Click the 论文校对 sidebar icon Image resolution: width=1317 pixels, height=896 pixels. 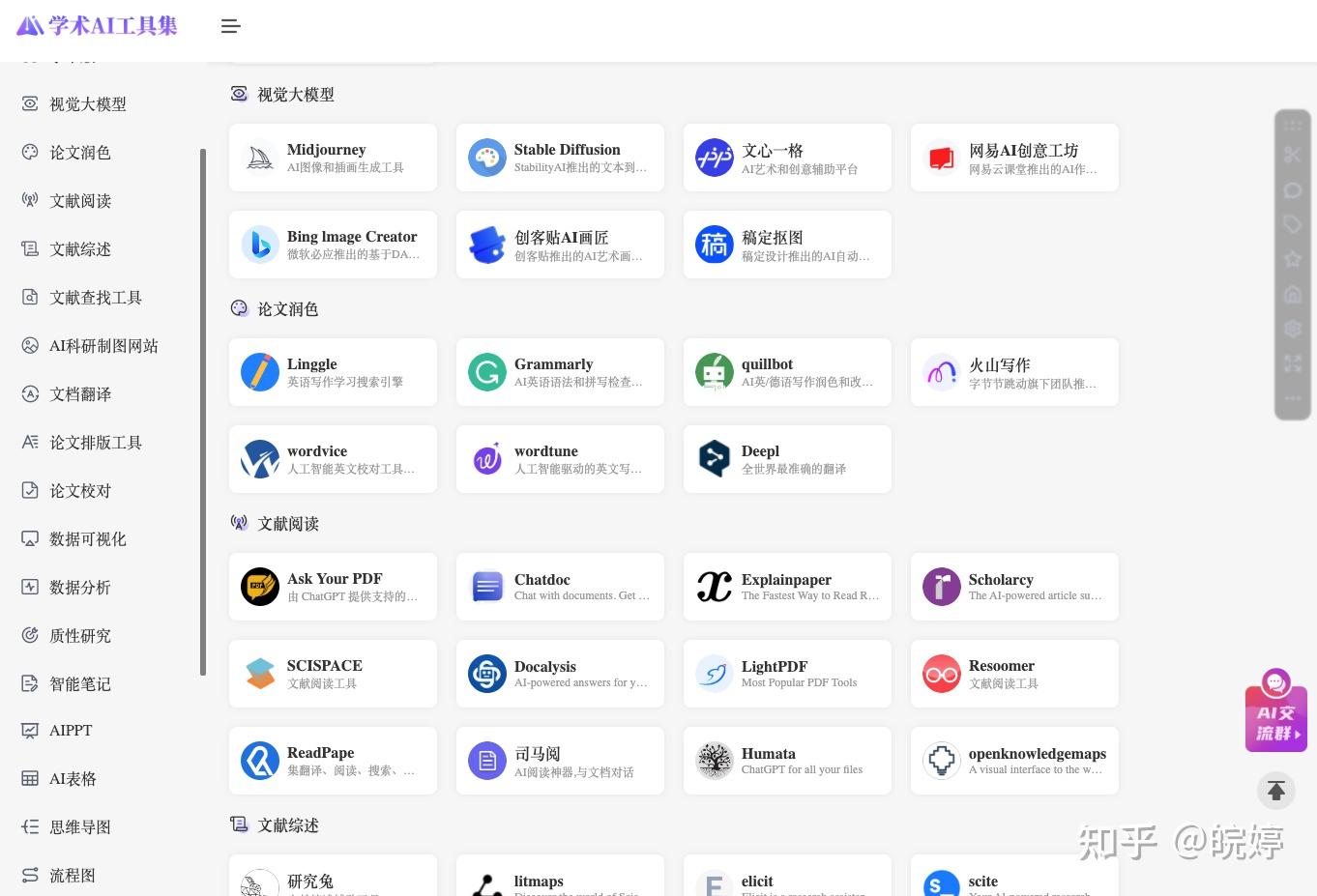pos(30,490)
